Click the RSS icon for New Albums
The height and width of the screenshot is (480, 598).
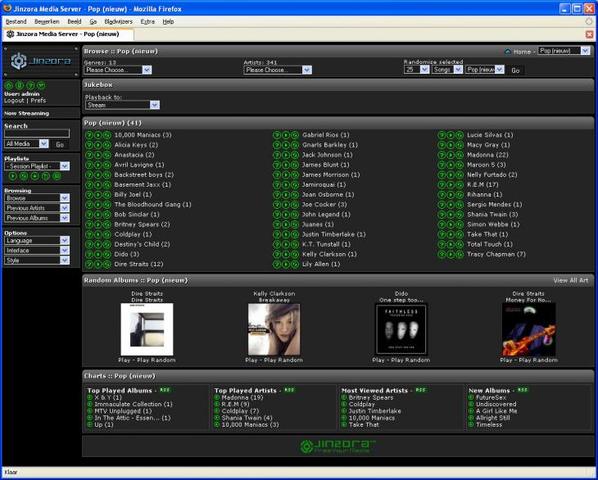[522, 390]
